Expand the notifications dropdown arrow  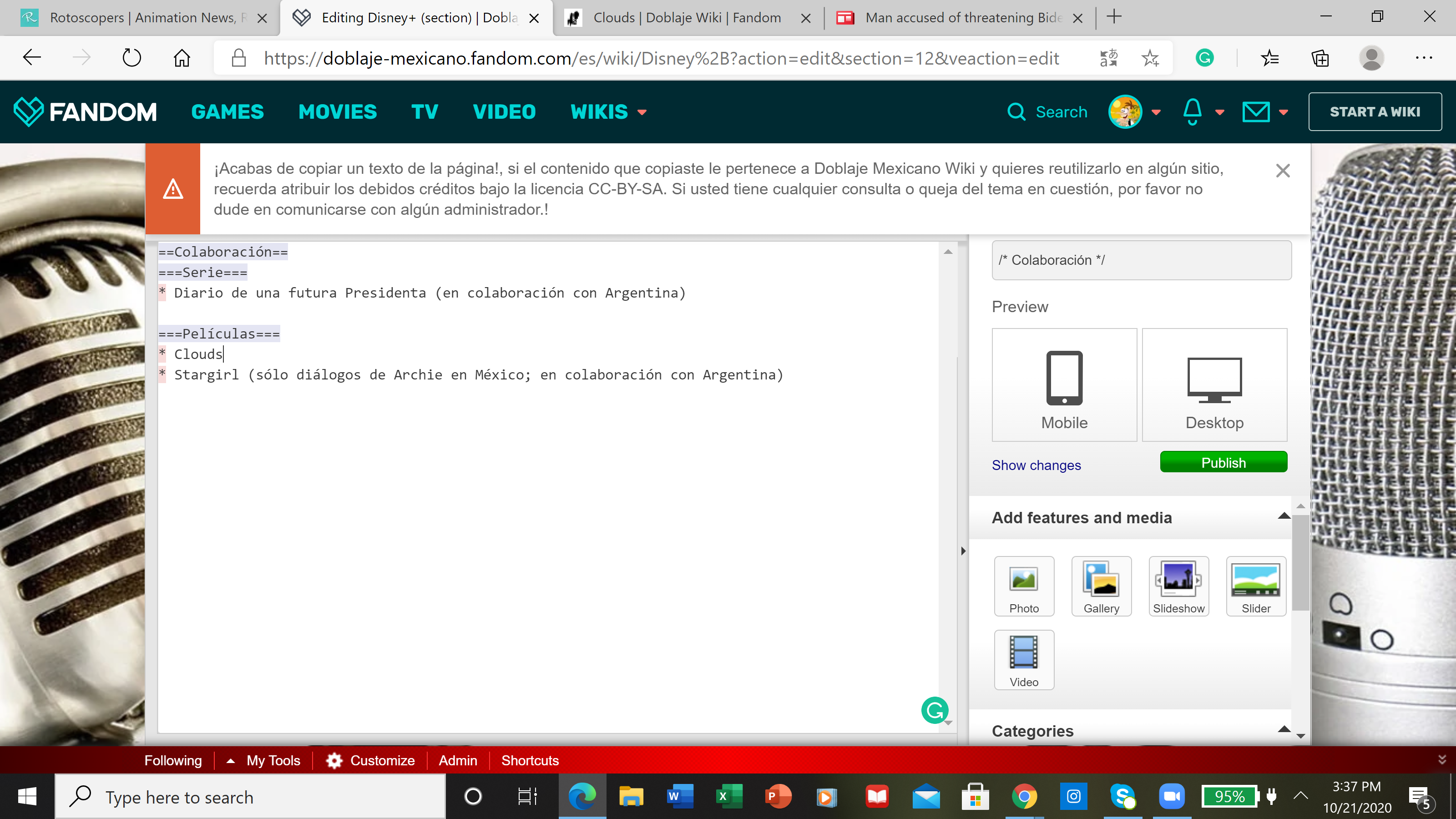1220,112
